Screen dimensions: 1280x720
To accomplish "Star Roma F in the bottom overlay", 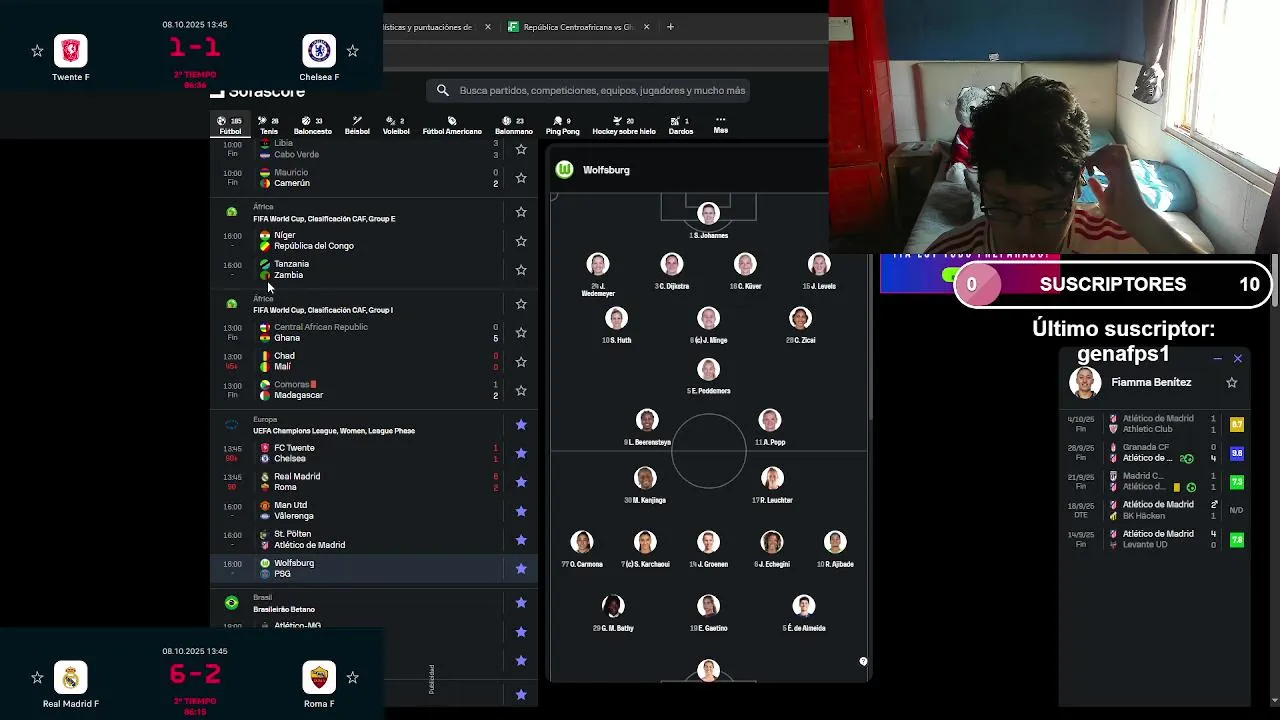I will pos(352,677).
